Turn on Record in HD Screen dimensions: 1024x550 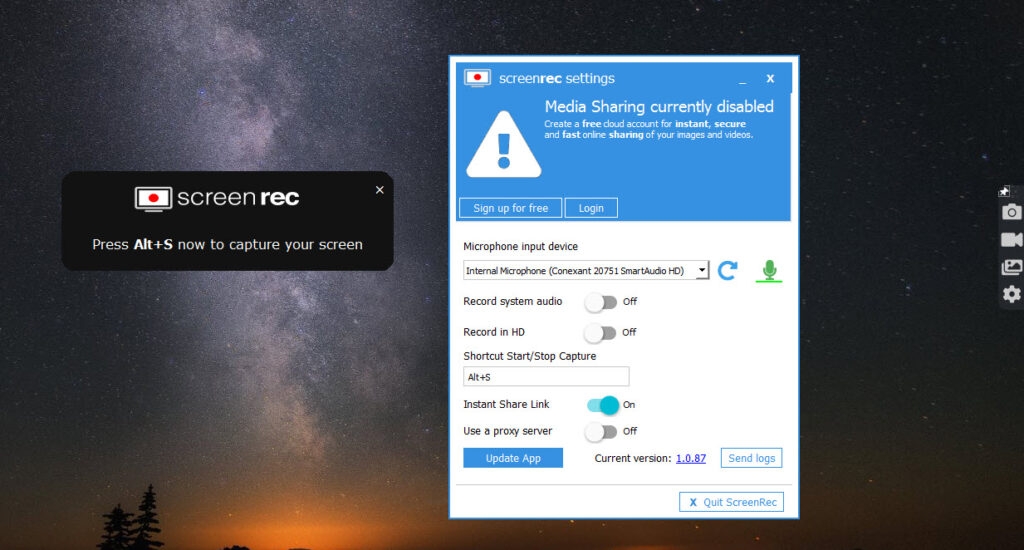pos(601,332)
